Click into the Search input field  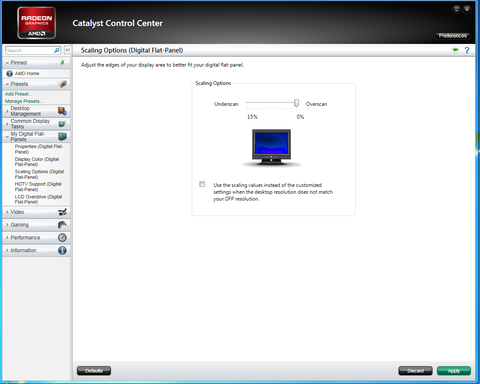pos(30,50)
